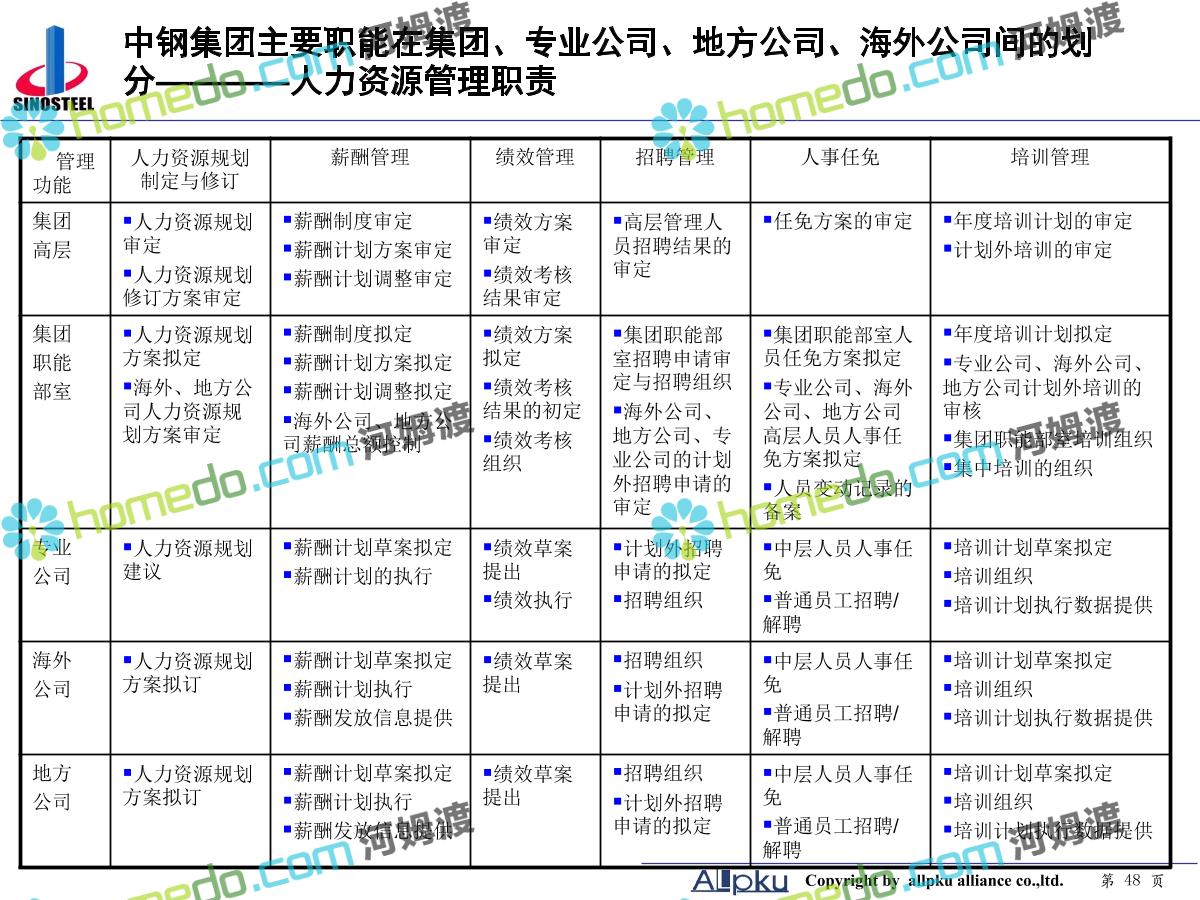
Task: Select the "绩效管理" column header
Action: pyautogui.click(x=535, y=157)
